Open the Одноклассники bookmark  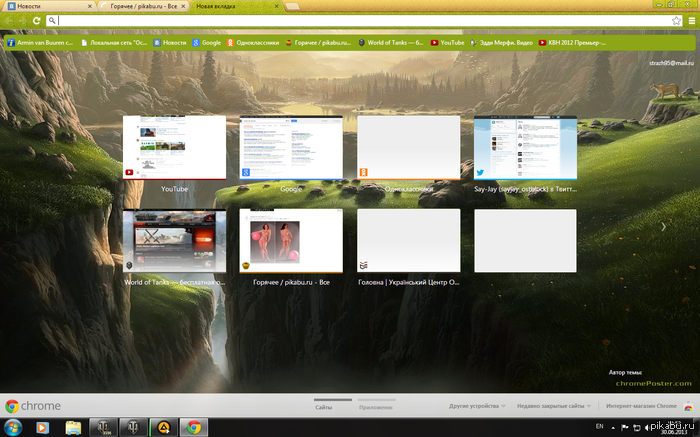(x=253, y=42)
